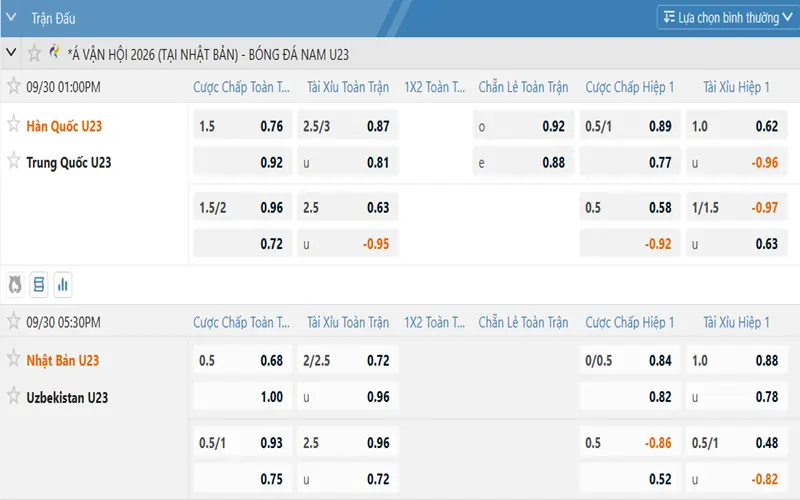Click the Asian Games league logo icon

coord(54,52)
